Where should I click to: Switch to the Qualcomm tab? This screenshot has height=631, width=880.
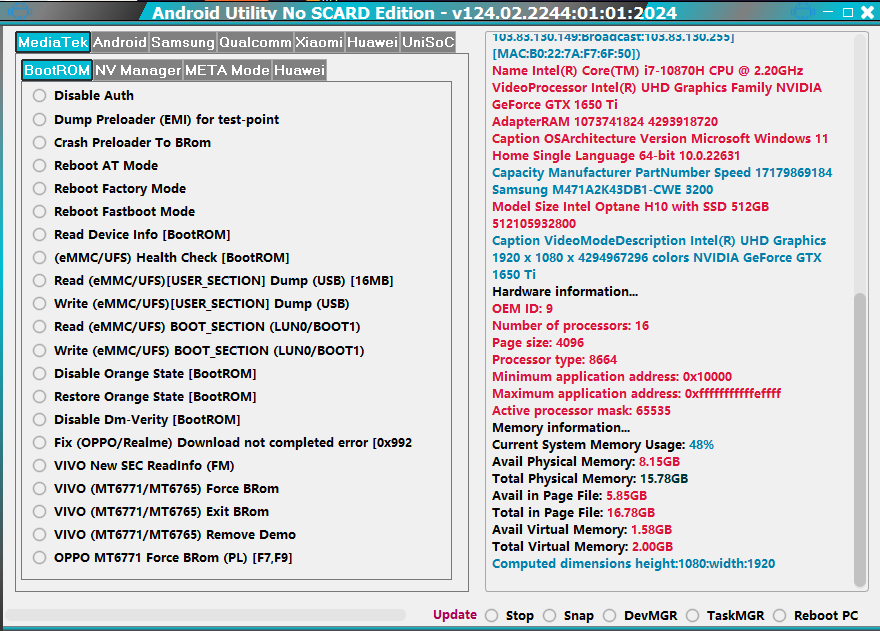(255, 43)
